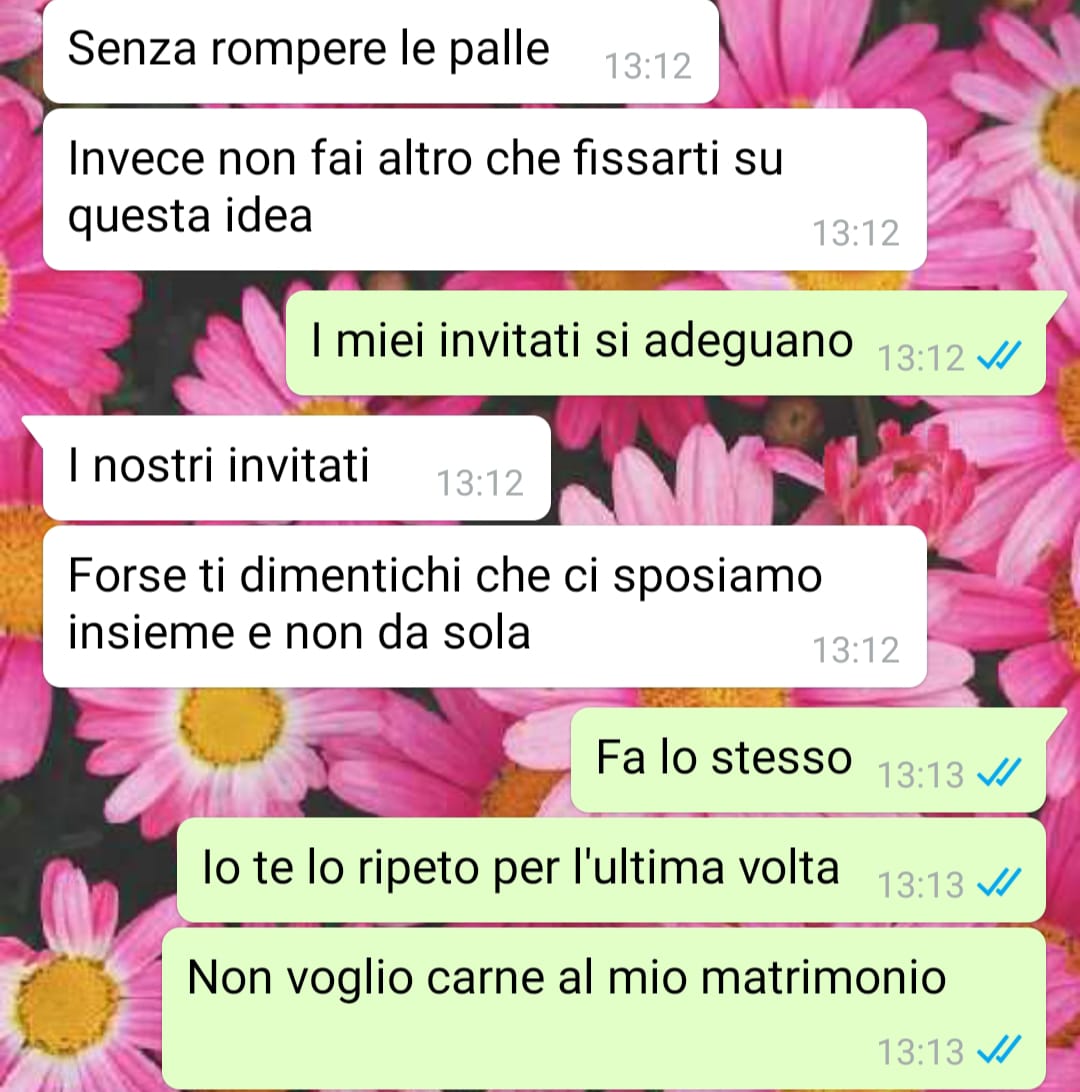
Task: Select the 'I nostri invitati' message
Action: (297, 468)
